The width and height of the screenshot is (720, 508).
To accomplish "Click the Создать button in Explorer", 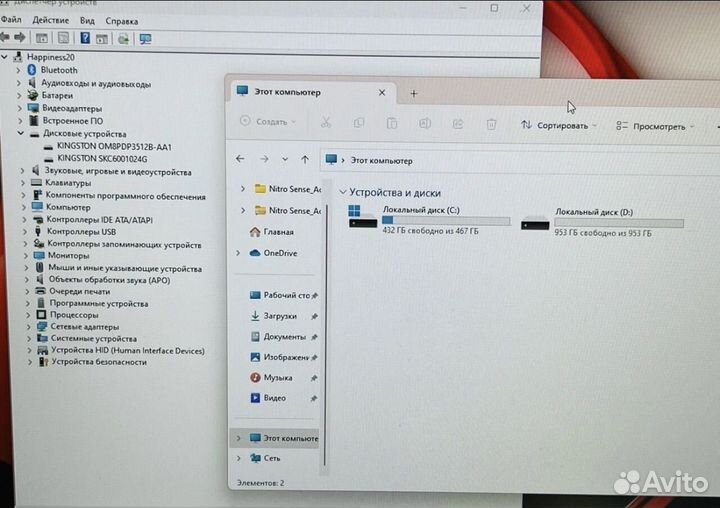I will click(x=268, y=122).
